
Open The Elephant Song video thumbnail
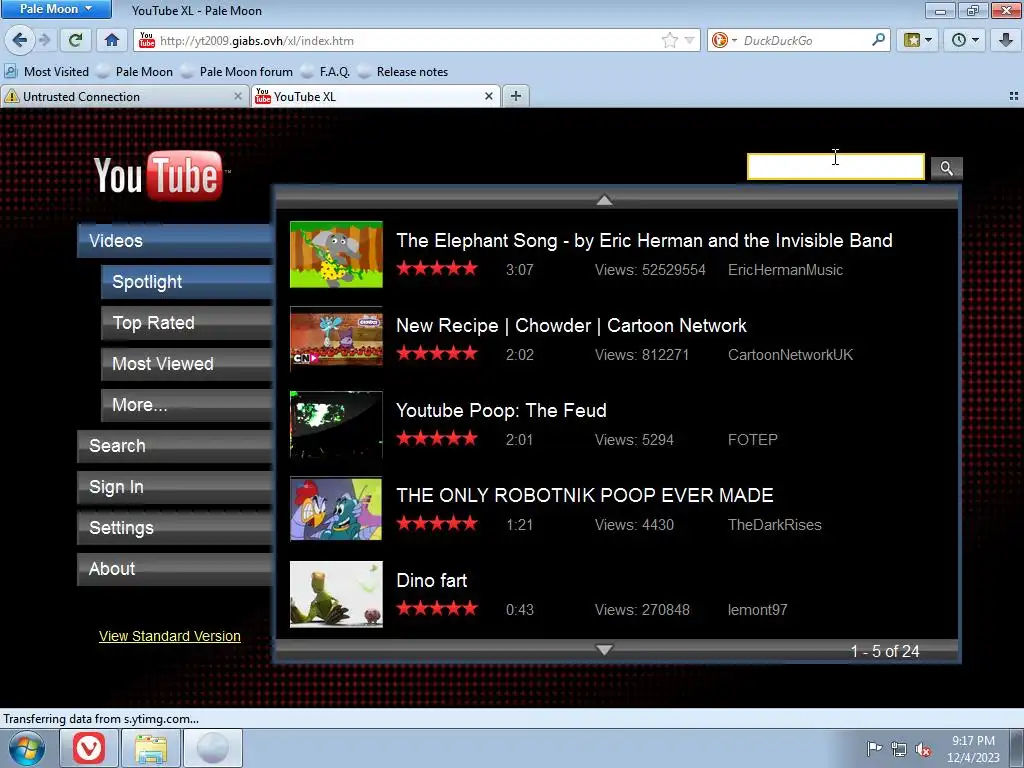pos(336,255)
